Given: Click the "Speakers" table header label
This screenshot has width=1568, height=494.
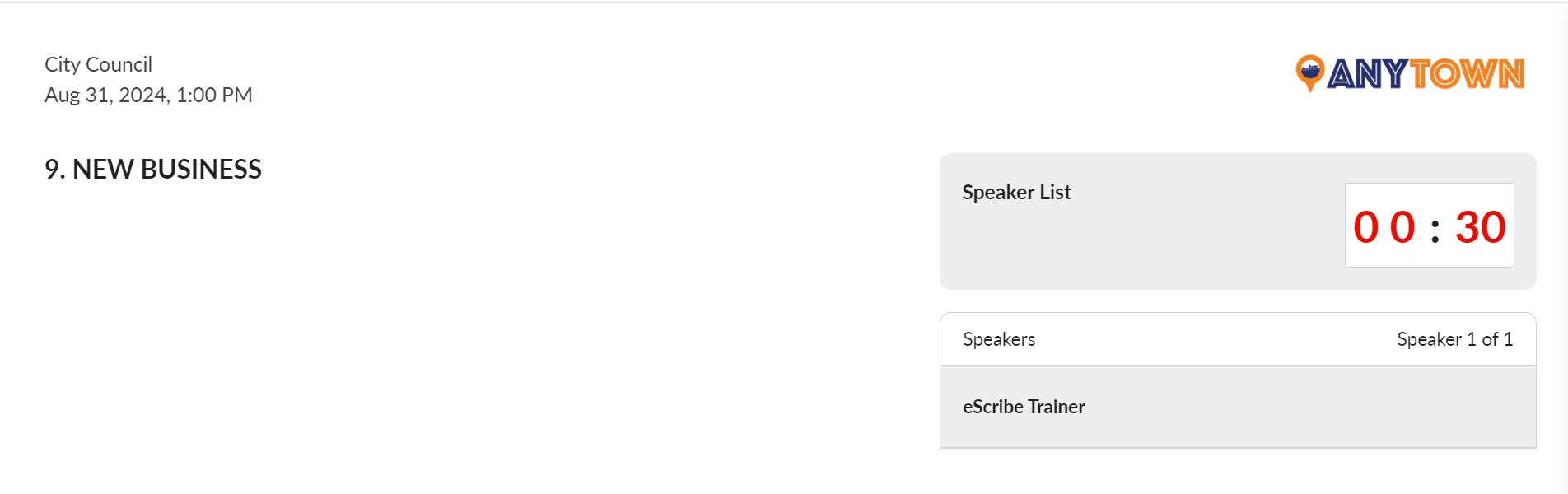Looking at the screenshot, I should [x=999, y=339].
